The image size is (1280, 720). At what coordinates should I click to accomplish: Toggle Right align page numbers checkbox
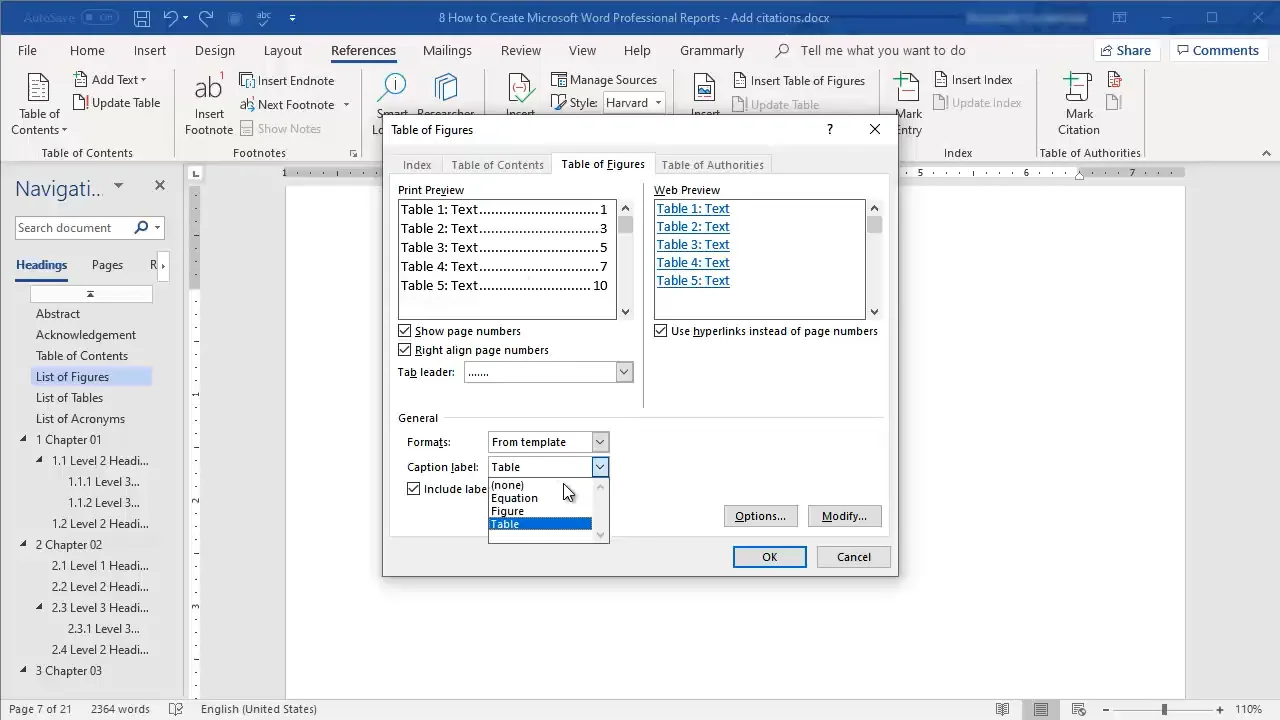coord(405,350)
